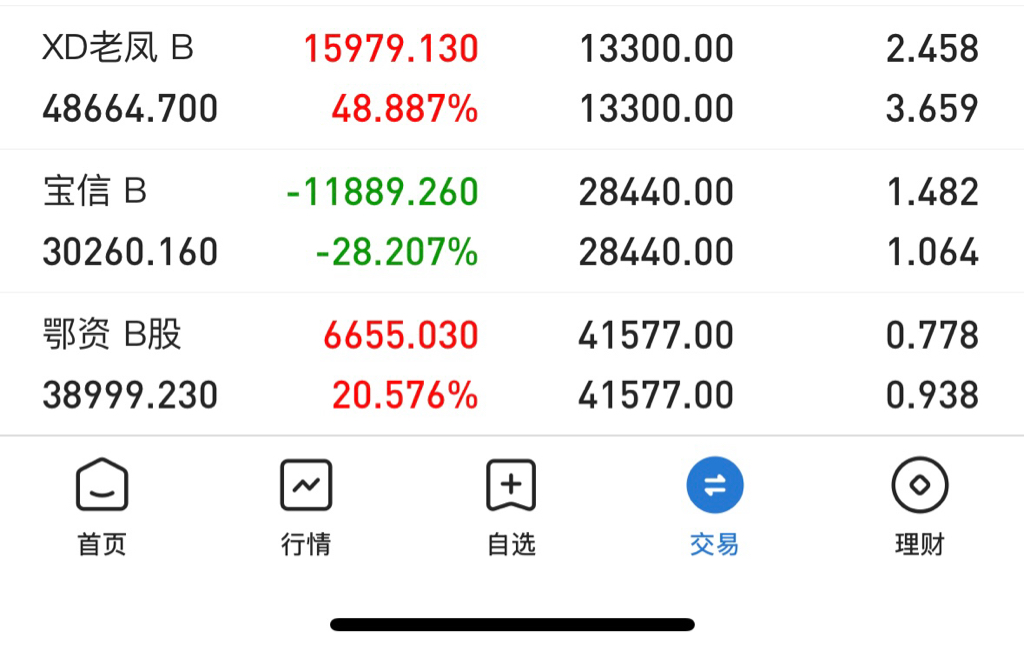Tap the Home (首页) icon

[x=102, y=485]
